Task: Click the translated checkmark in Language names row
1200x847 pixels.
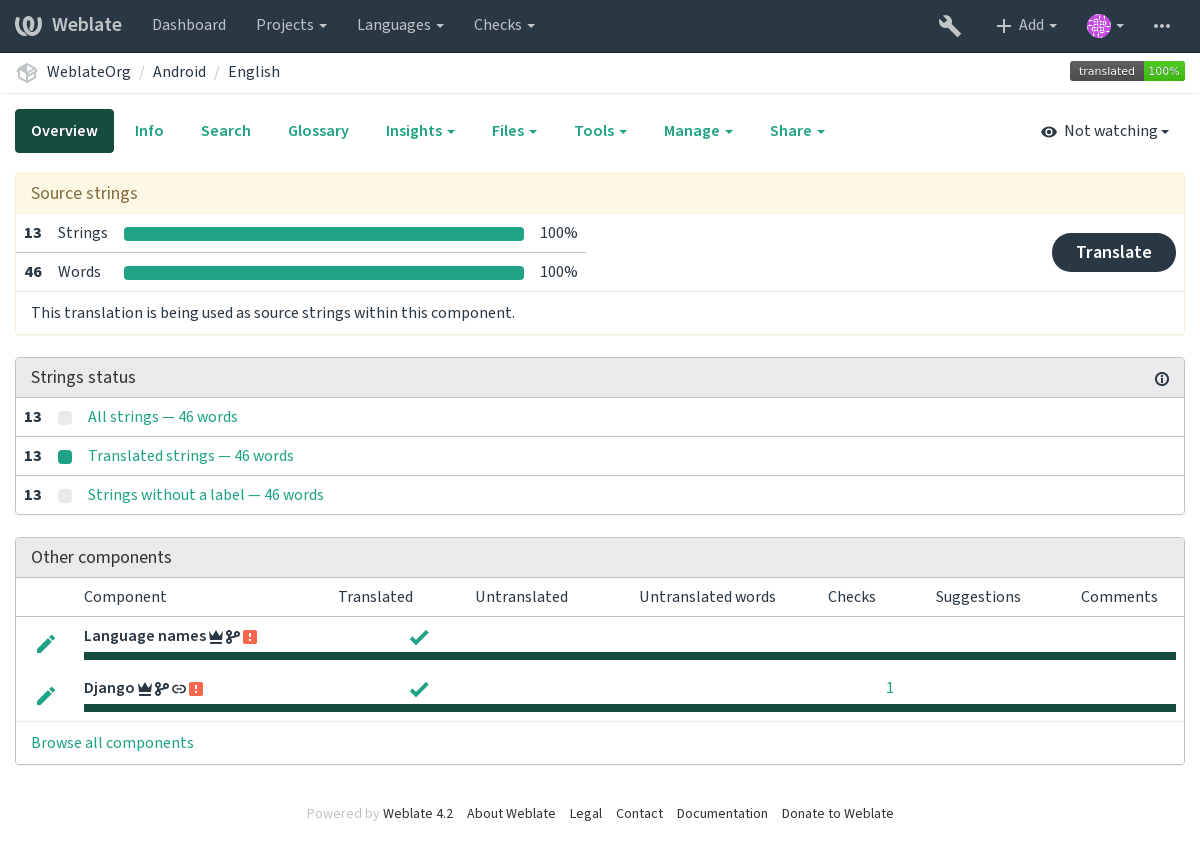Action: pos(419,637)
